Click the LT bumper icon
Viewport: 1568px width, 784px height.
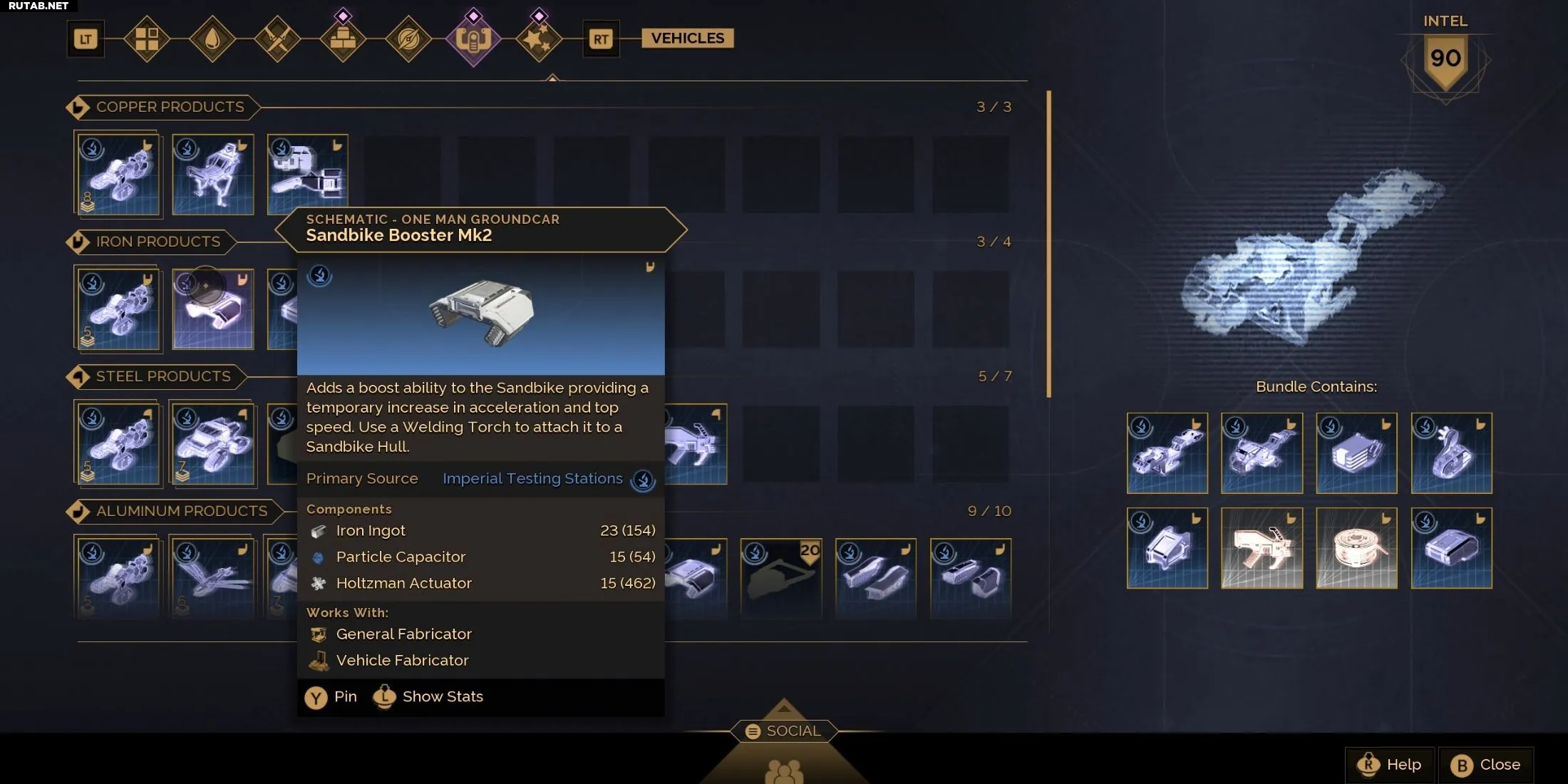[x=86, y=39]
